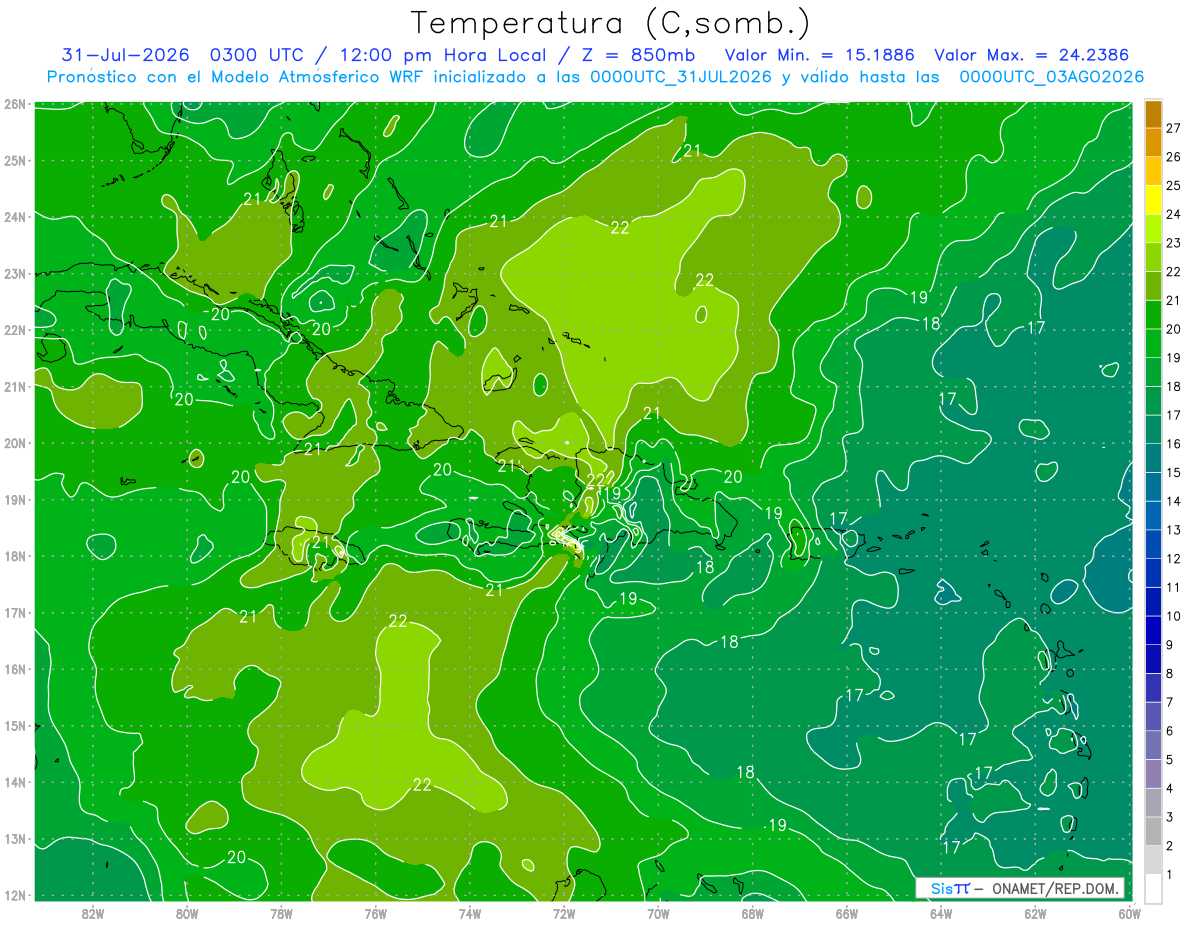
Task: Click the 80W longitude axis label
Action: 187,913
